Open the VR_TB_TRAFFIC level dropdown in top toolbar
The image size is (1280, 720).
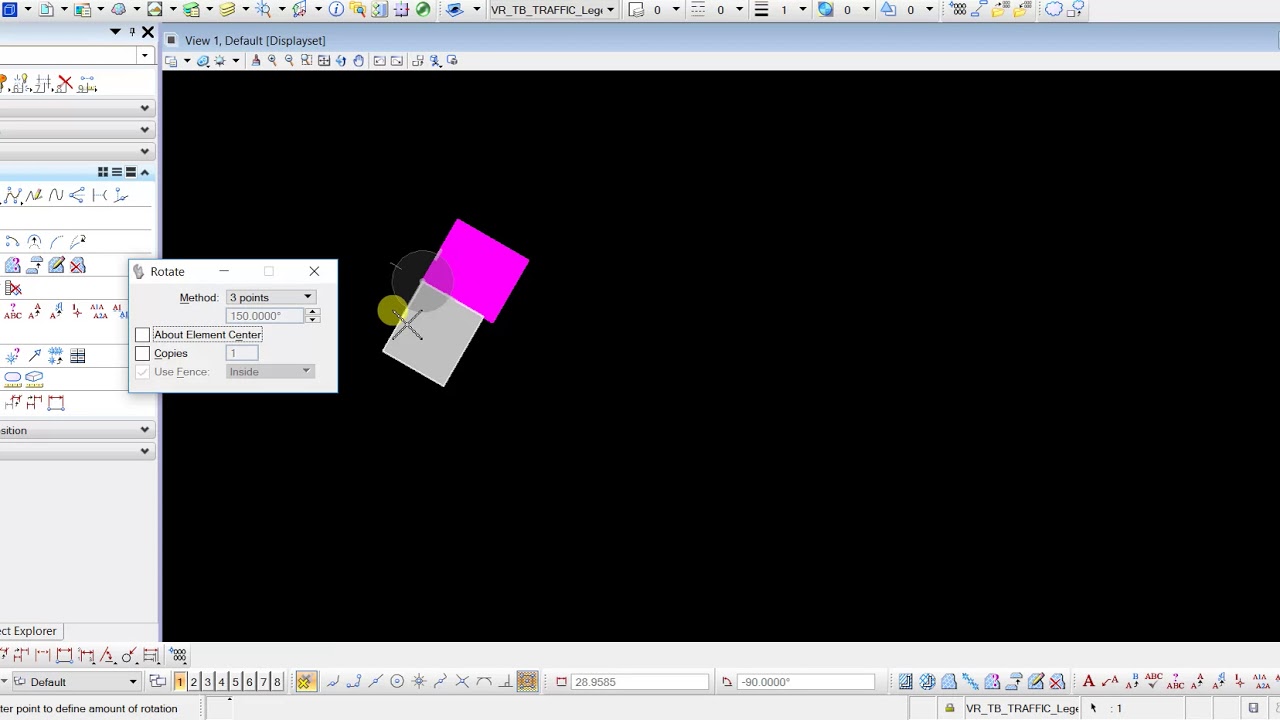[551, 10]
